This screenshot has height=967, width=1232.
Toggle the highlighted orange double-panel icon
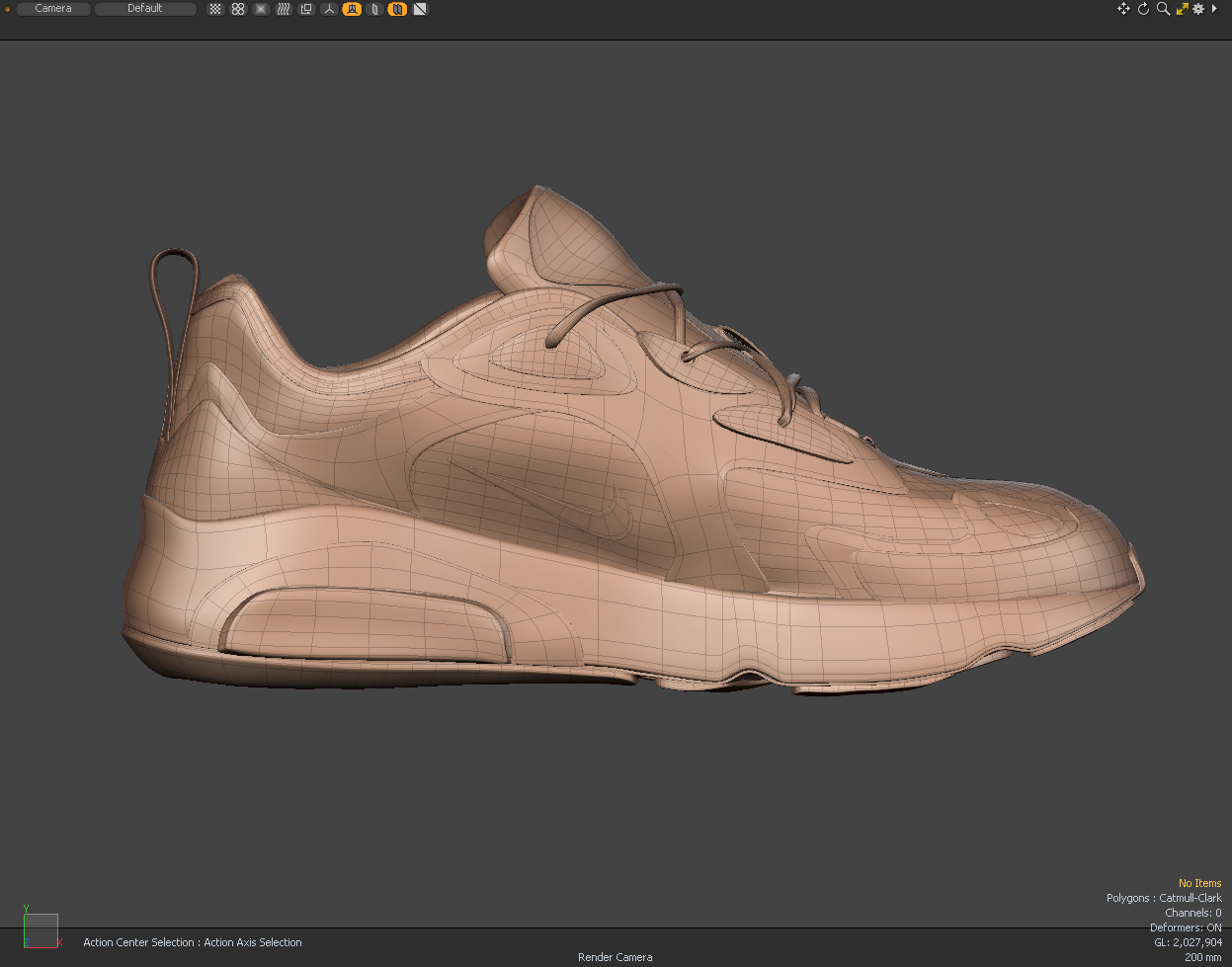(x=397, y=9)
